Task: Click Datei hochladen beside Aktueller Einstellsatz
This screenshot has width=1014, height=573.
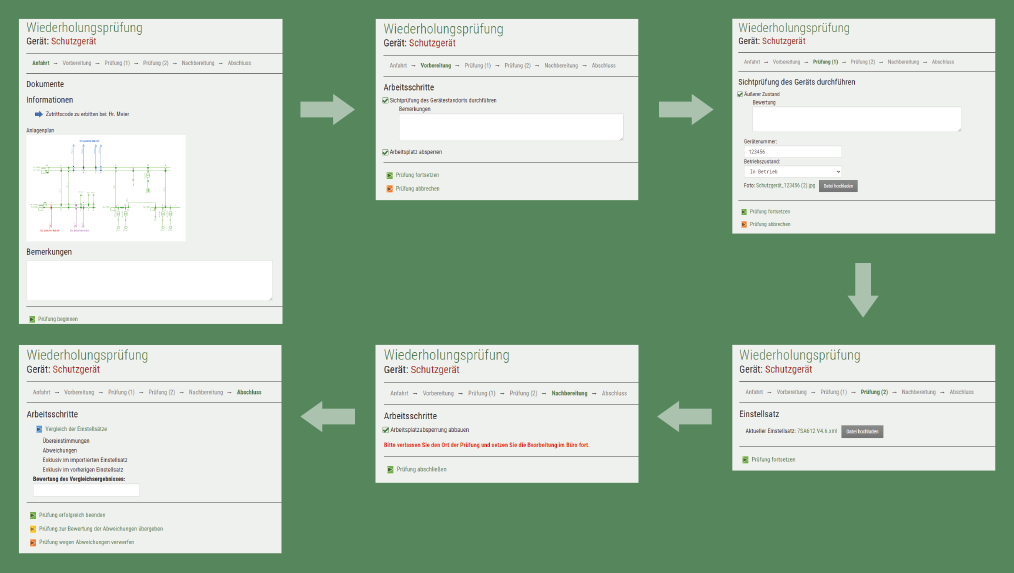Action: 862,431
